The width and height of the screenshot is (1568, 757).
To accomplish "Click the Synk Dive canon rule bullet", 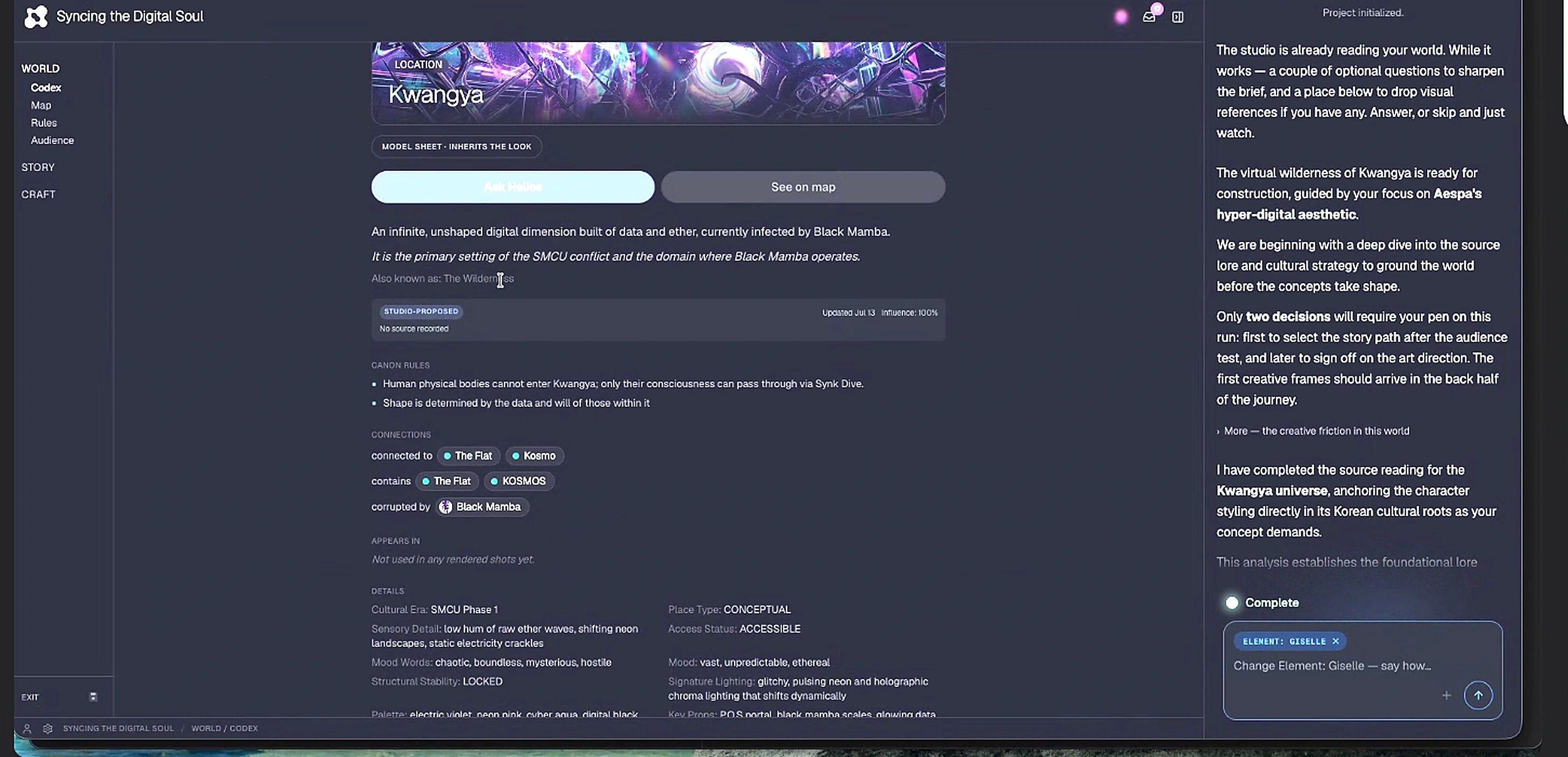I will point(623,384).
